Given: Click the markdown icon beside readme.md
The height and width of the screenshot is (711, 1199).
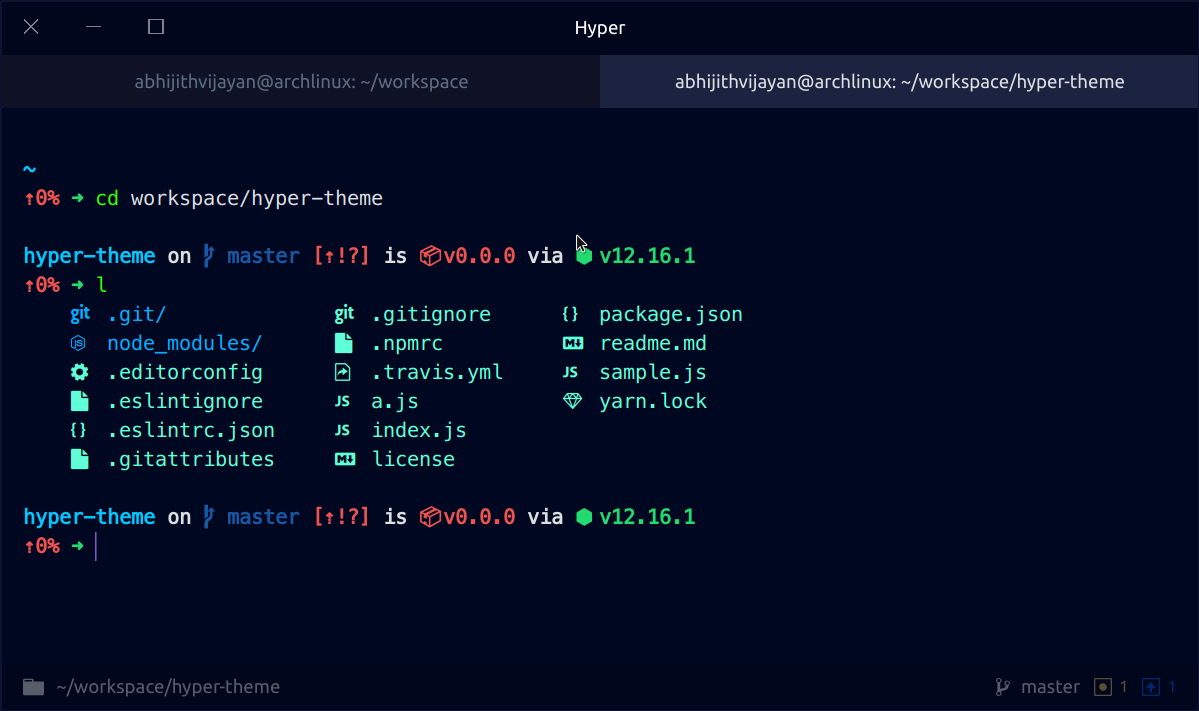Looking at the screenshot, I should 573,343.
